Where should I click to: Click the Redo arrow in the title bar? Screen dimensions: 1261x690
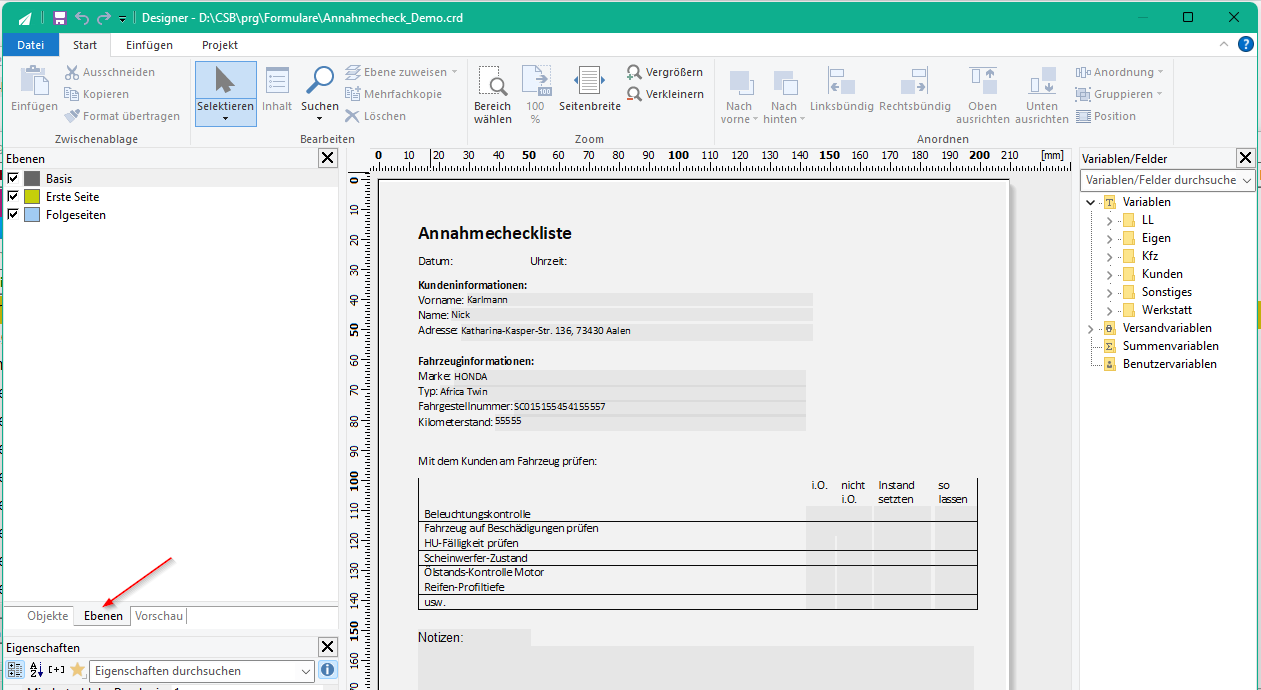pos(104,18)
